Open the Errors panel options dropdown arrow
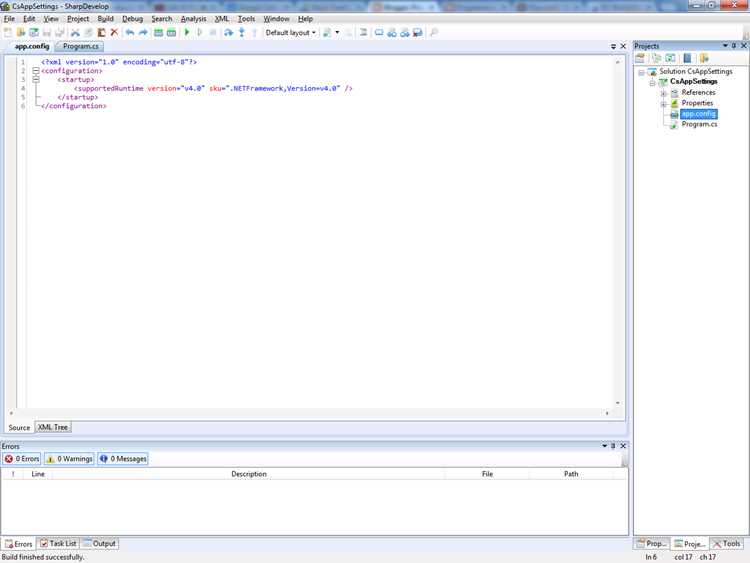The width and height of the screenshot is (750, 563). [605, 445]
